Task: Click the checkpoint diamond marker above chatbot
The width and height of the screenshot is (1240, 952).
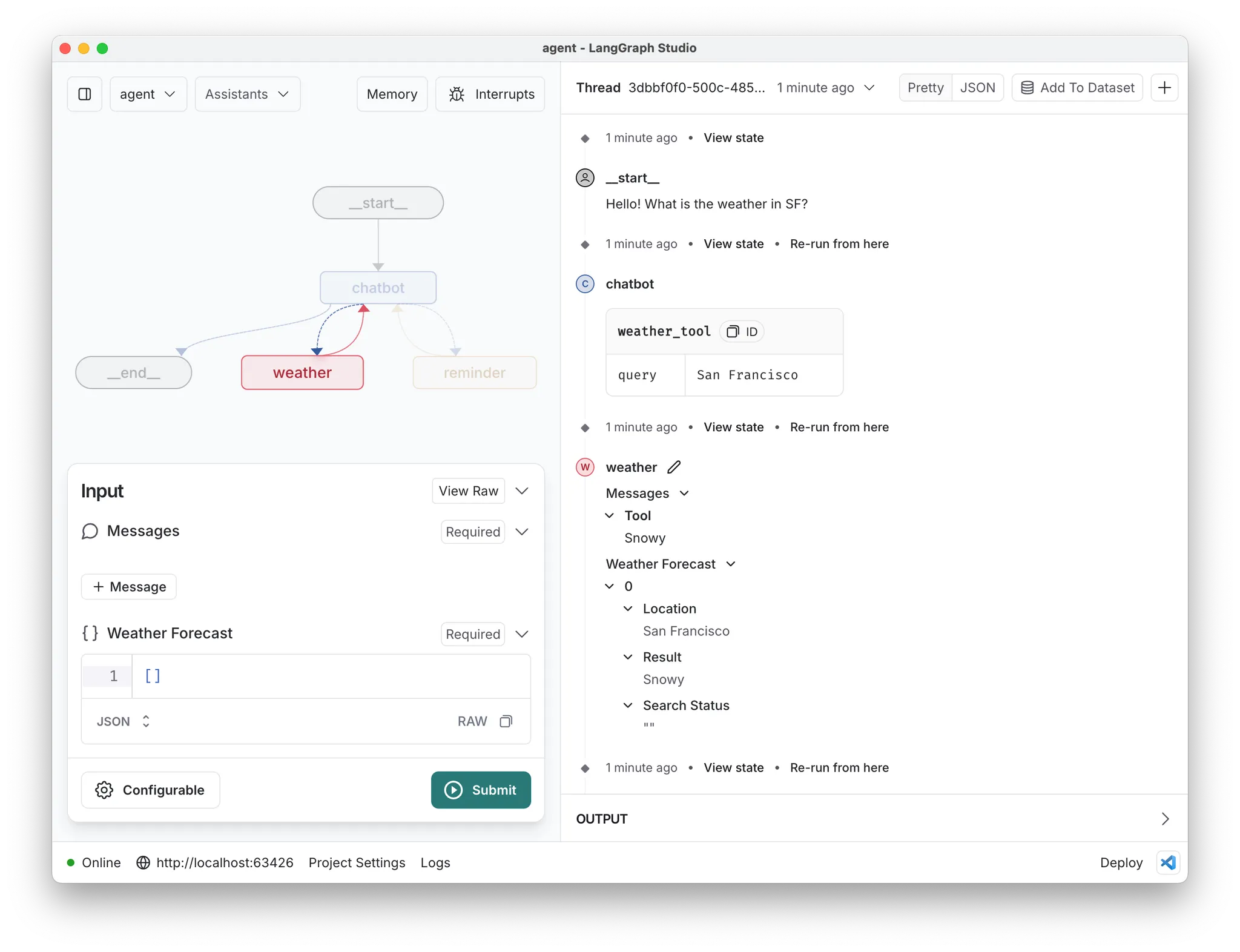Action: coord(585,244)
